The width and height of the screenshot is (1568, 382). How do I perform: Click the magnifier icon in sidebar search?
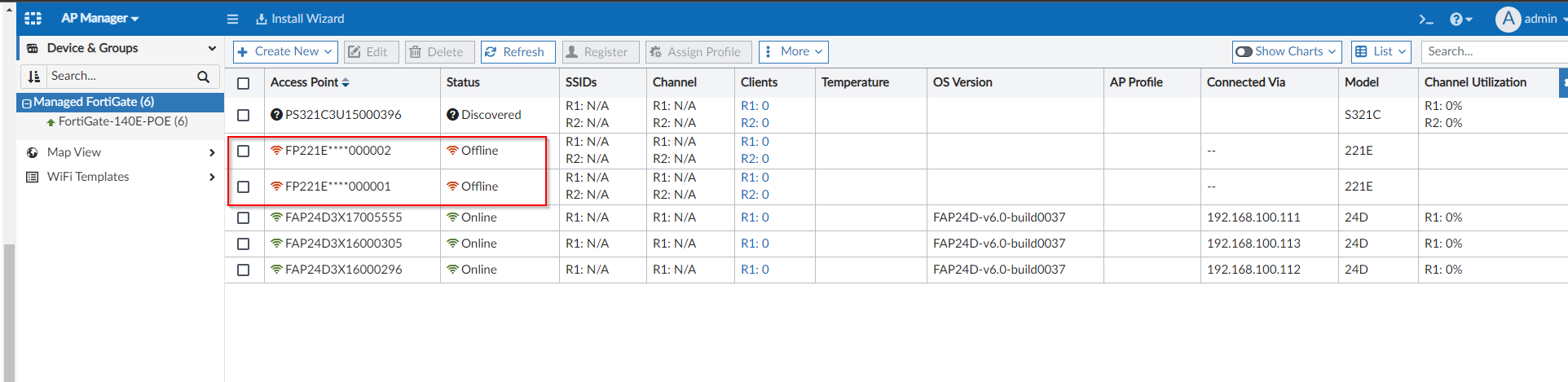(x=203, y=77)
